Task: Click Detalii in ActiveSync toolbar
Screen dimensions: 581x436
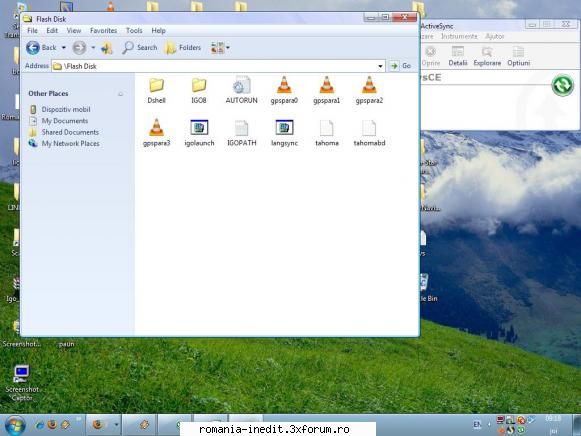Action: pos(458,56)
